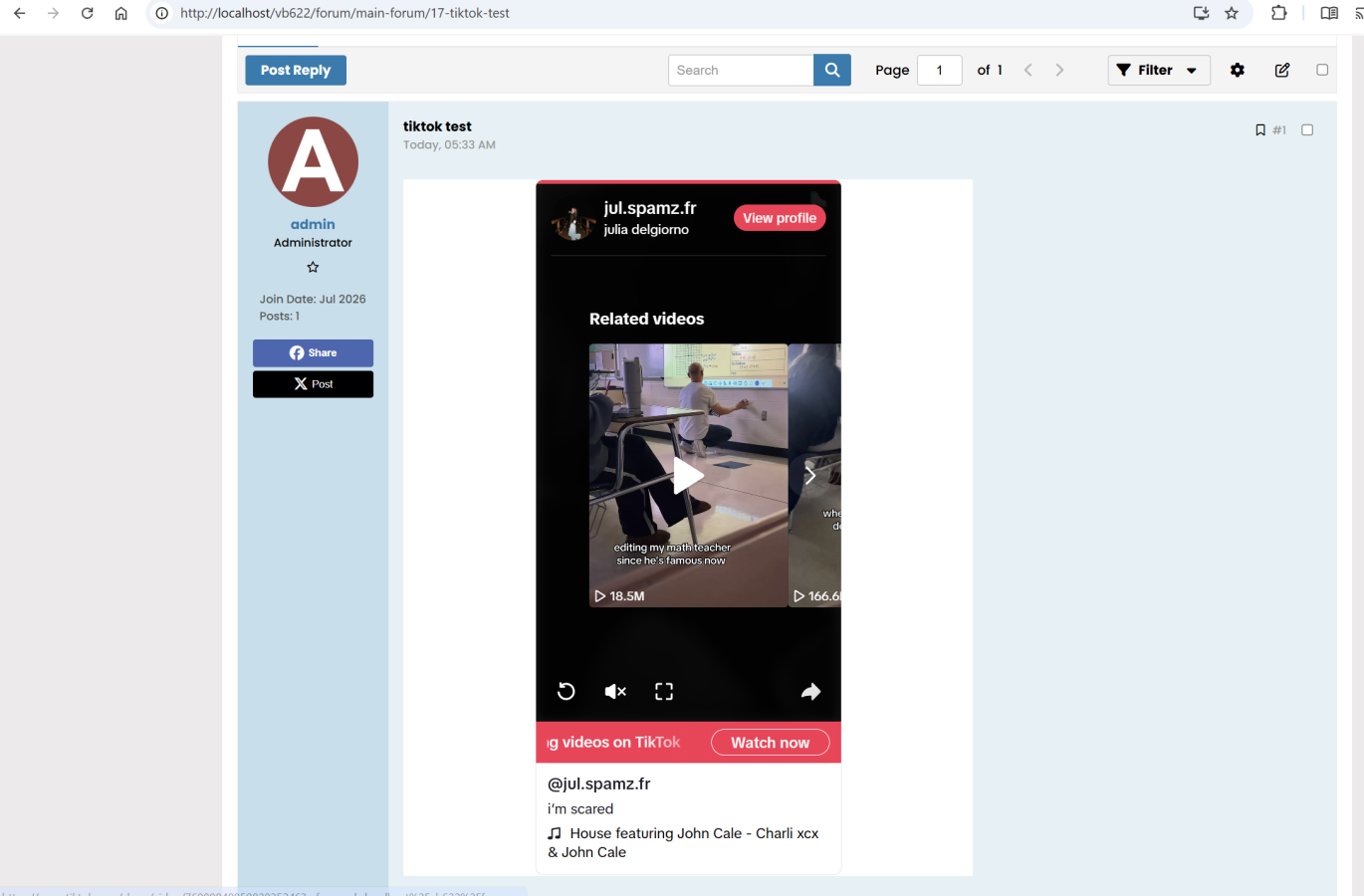Click the browser forward arrow
Screen dimensions: 1364x896
click(x=54, y=13)
